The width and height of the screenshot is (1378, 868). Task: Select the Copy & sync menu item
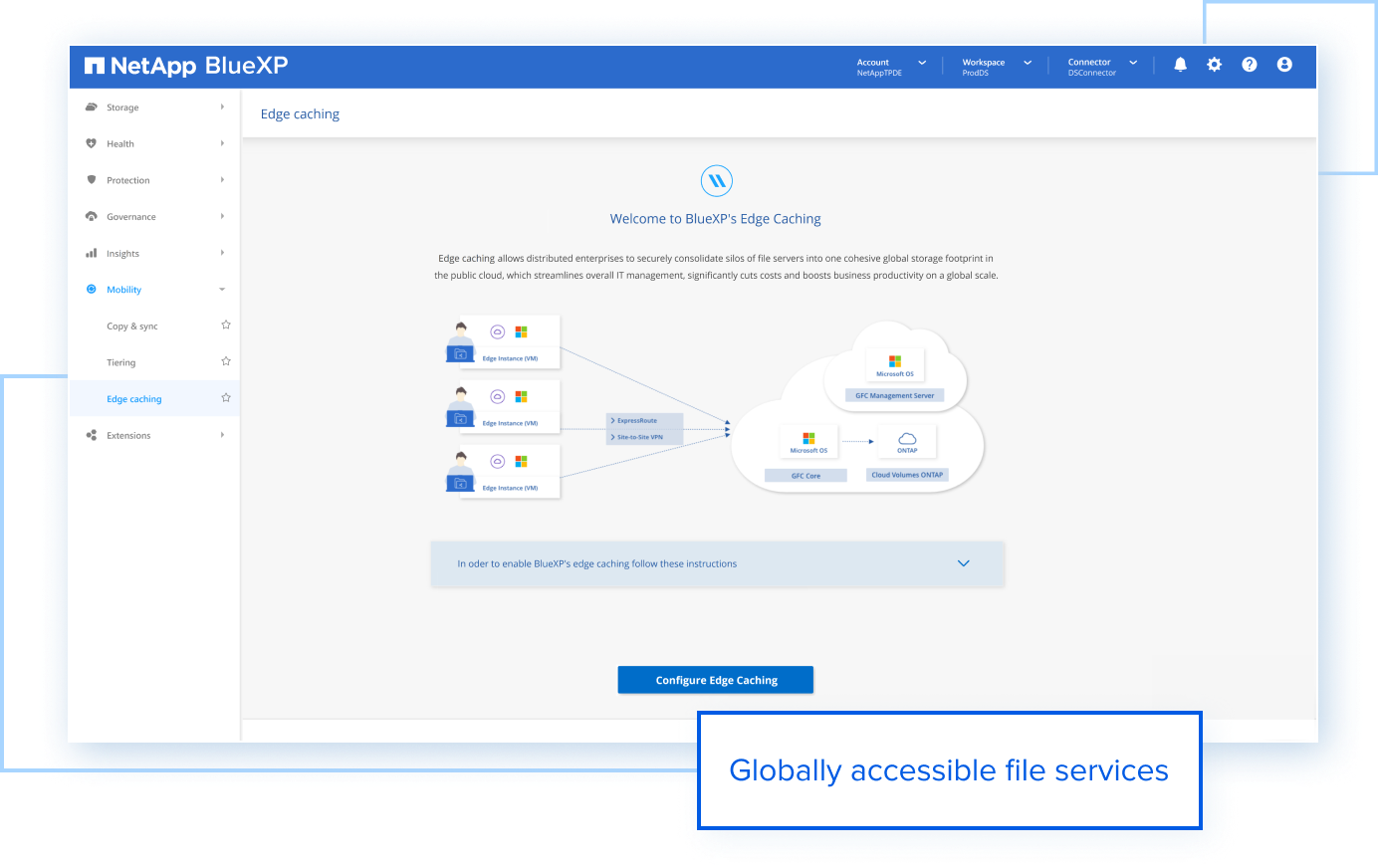(131, 325)
